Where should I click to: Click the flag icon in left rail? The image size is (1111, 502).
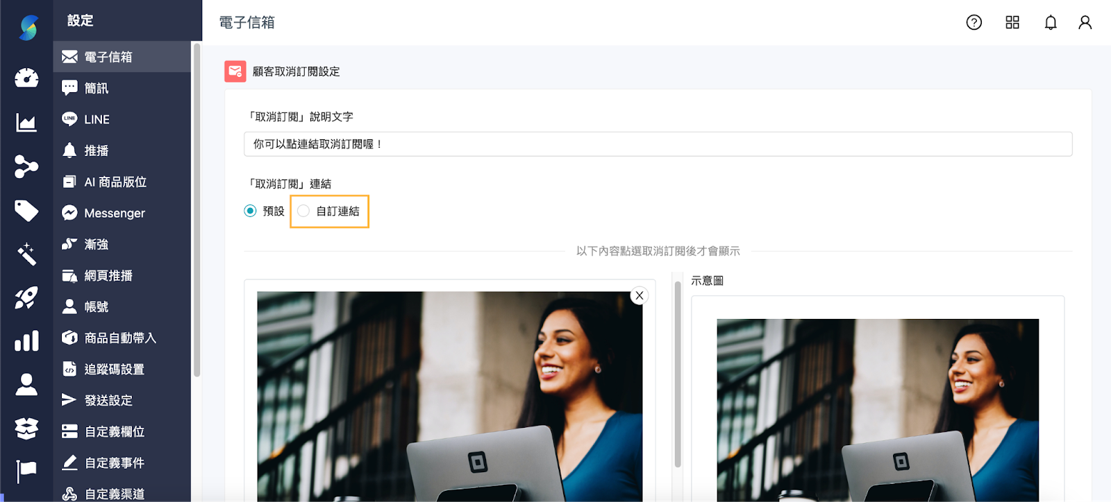coord(26,471)
